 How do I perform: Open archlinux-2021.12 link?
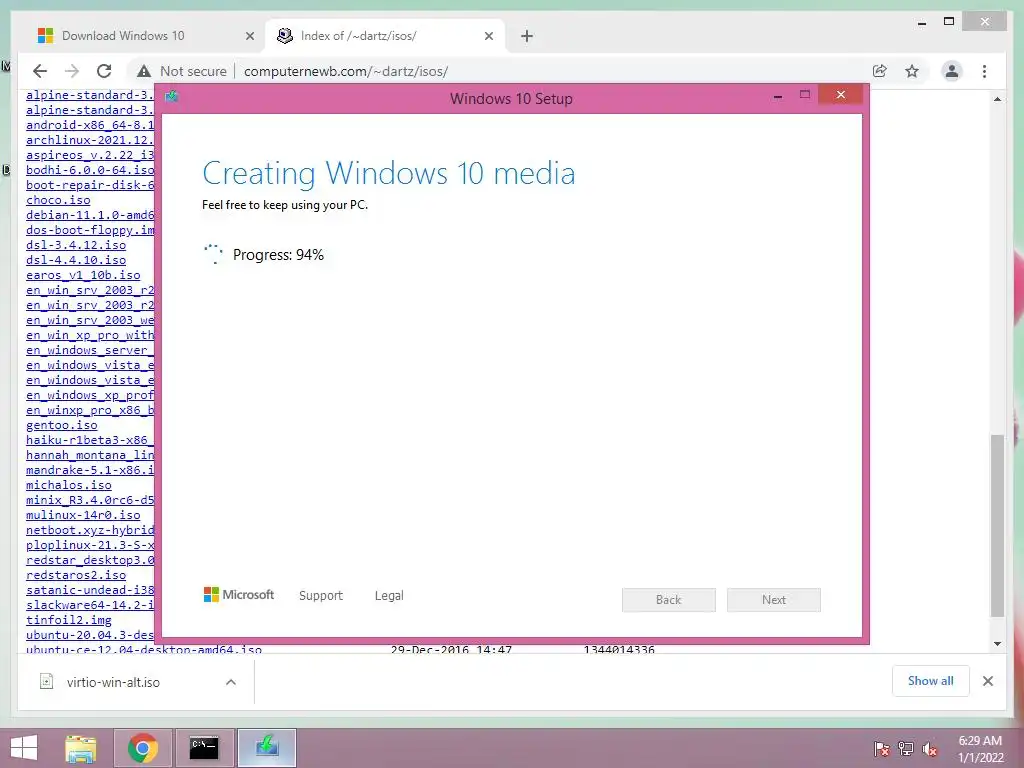(90, 140)
